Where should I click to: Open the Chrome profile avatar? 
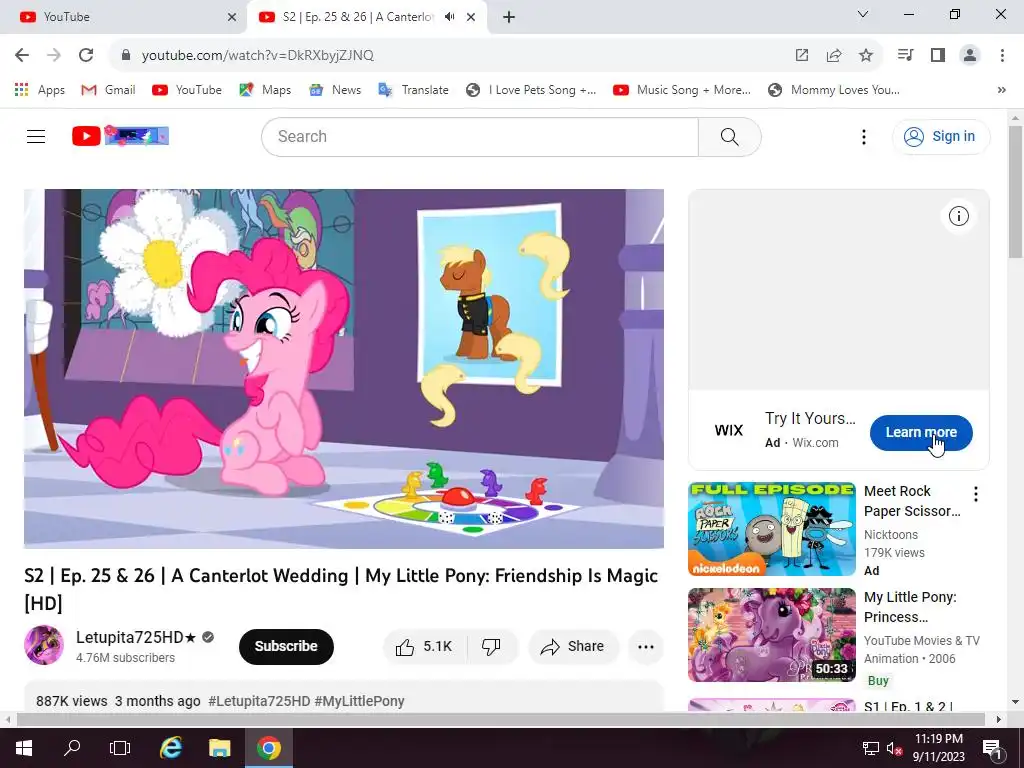click(970, 55)
